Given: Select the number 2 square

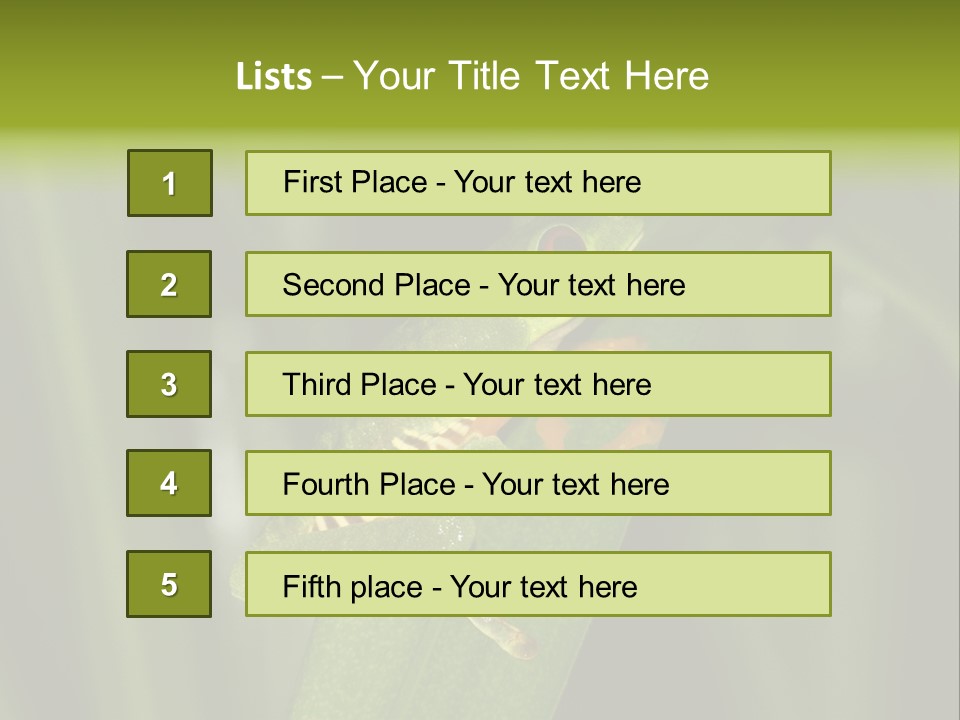Looking at the screenshot, I should 169,284.
